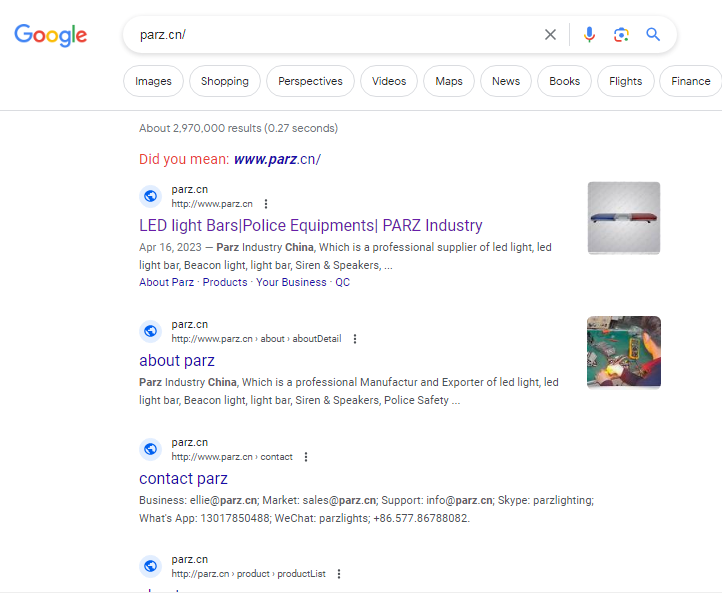Click globe favicon of productList result
This screenshot has height=594, width=722.
(x=151, y=566)
